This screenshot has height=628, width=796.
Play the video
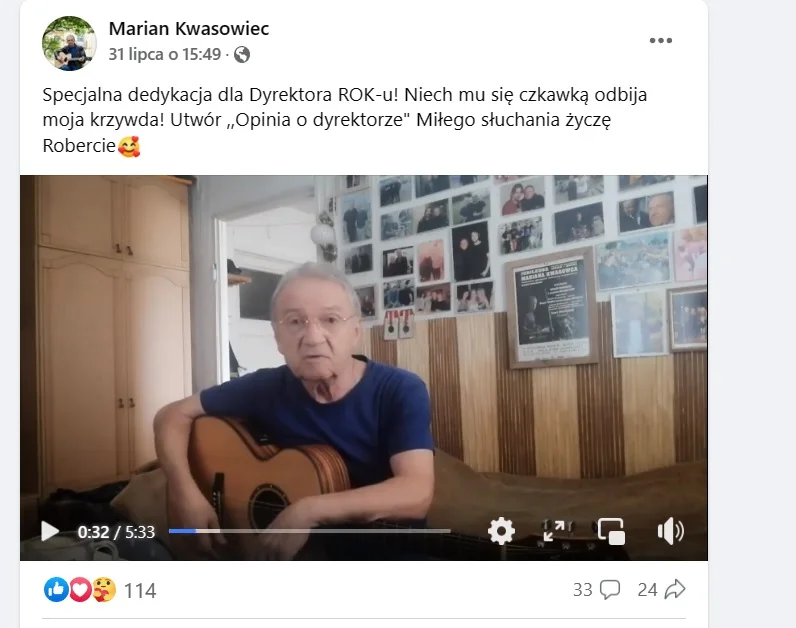[50, 532]
